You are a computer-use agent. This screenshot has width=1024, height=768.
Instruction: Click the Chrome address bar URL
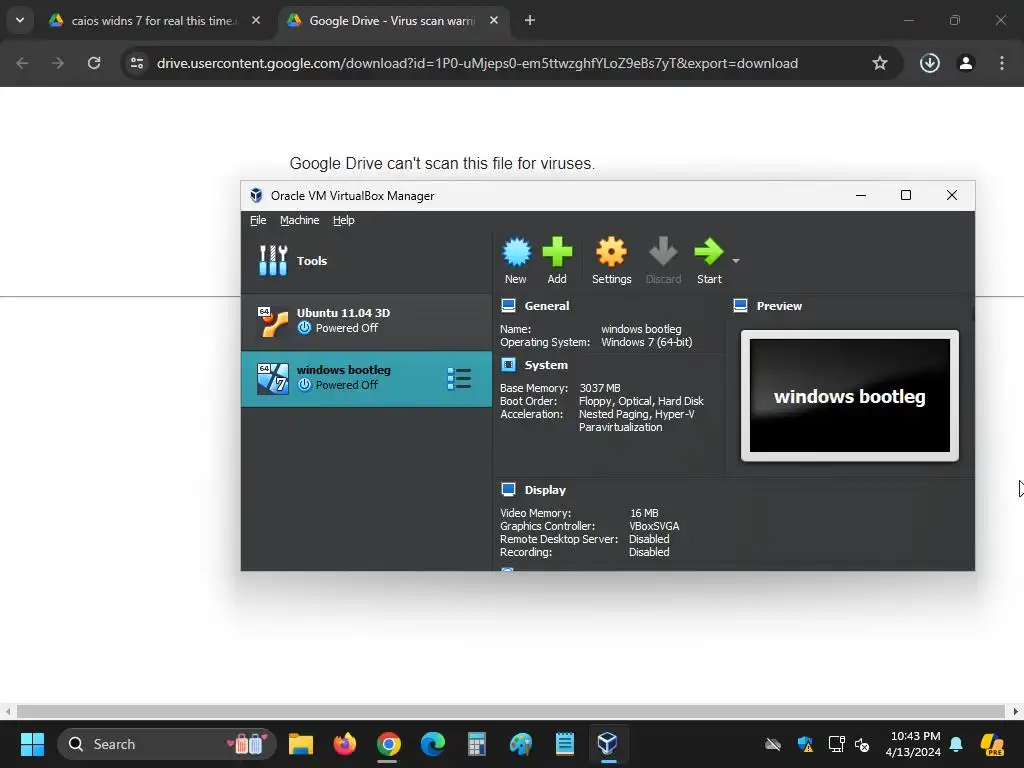click(477, 63)
